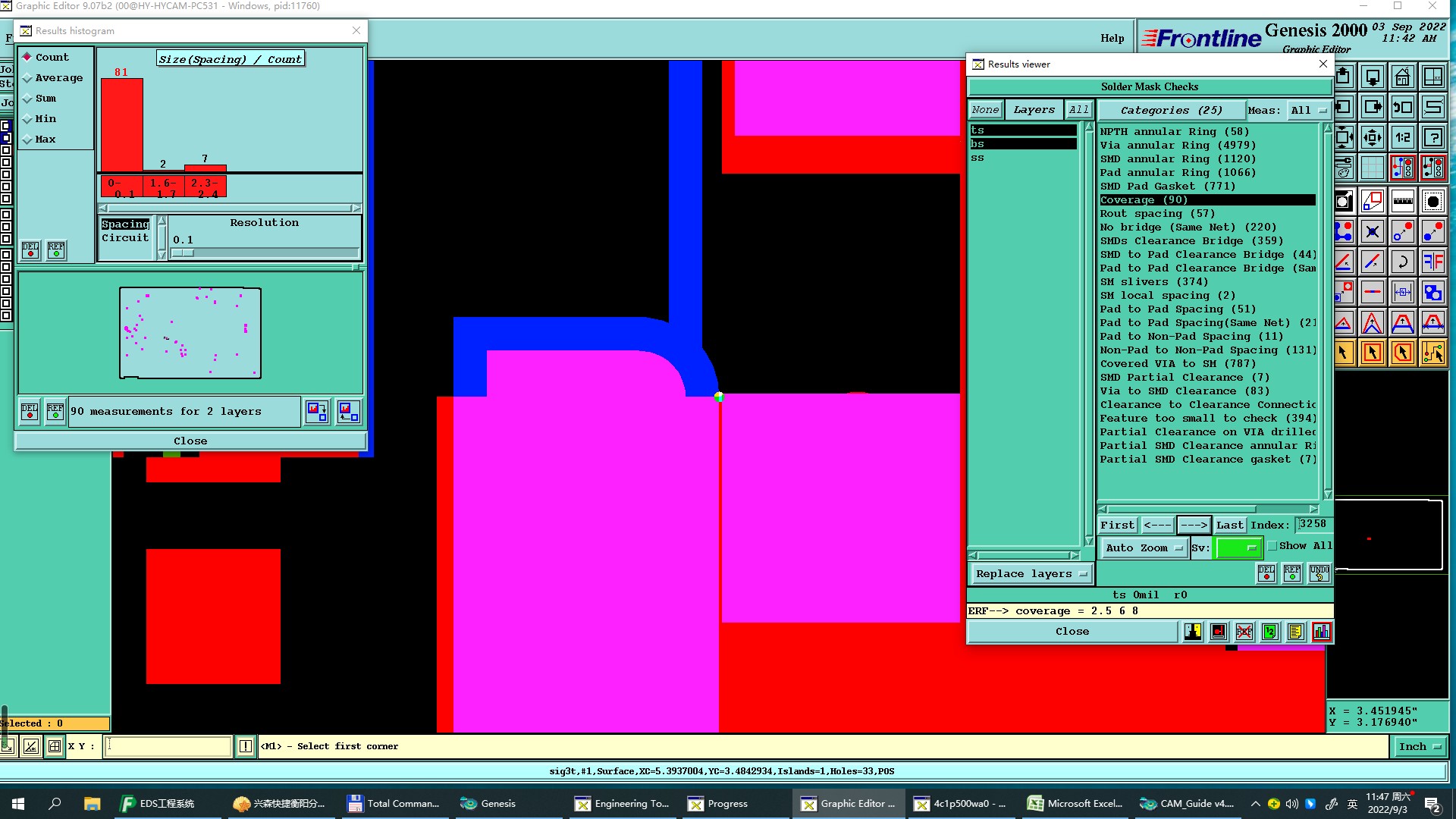Click the rotate feature tool icon
The height and width of the screenshot is (819, 1456).
[x=1402, y=262]
